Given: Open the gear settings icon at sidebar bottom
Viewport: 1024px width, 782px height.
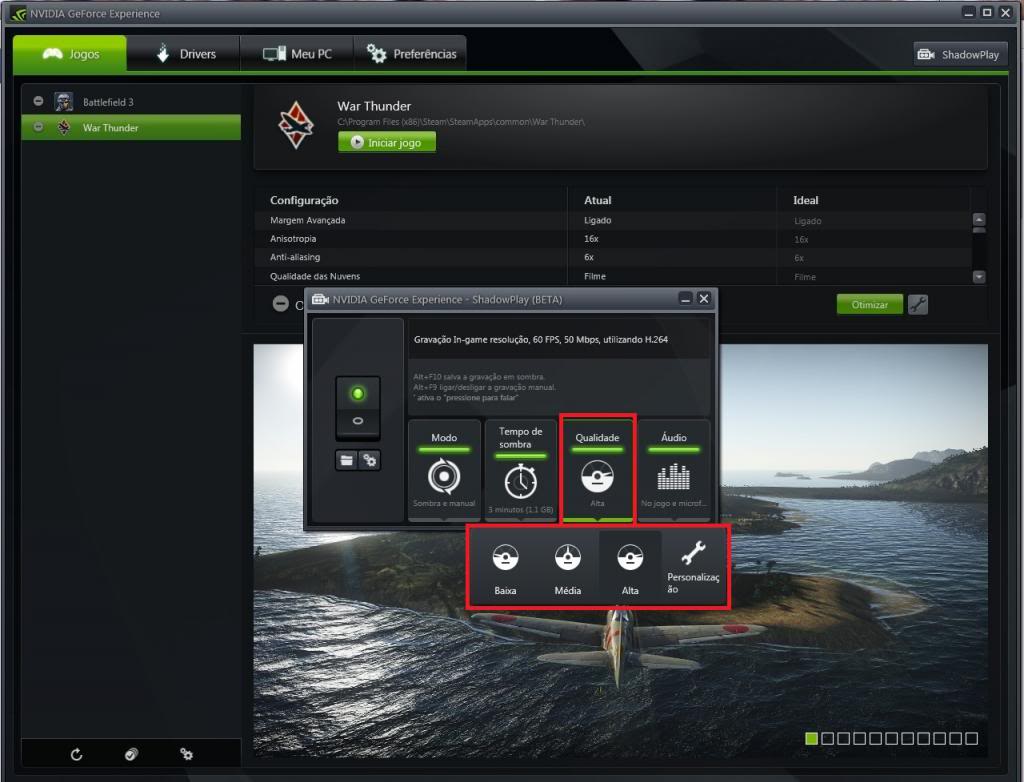Looking at the screenshot, I should [x=186, y=755].
